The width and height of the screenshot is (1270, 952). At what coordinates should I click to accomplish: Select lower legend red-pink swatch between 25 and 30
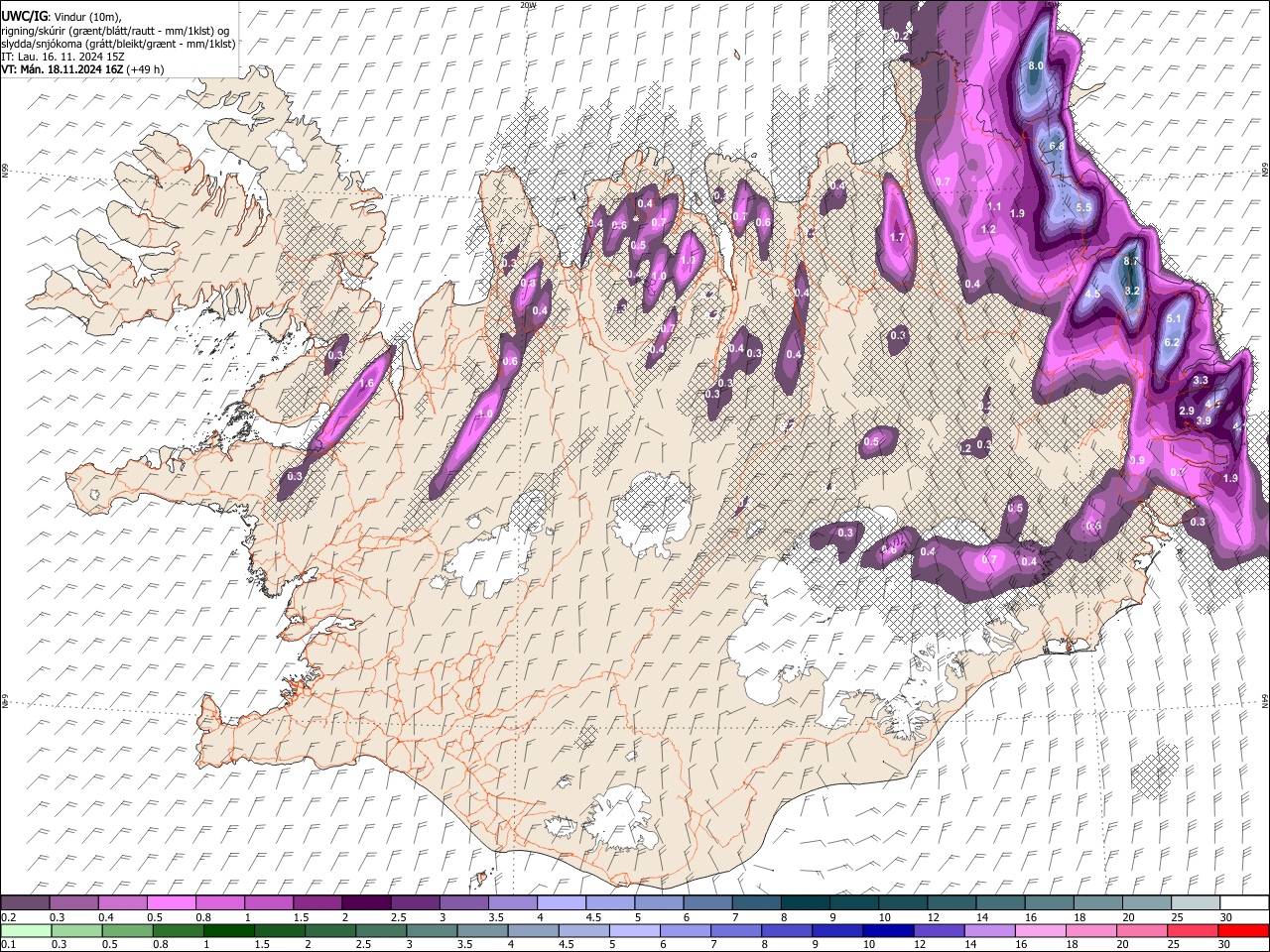click(1191, 930)
